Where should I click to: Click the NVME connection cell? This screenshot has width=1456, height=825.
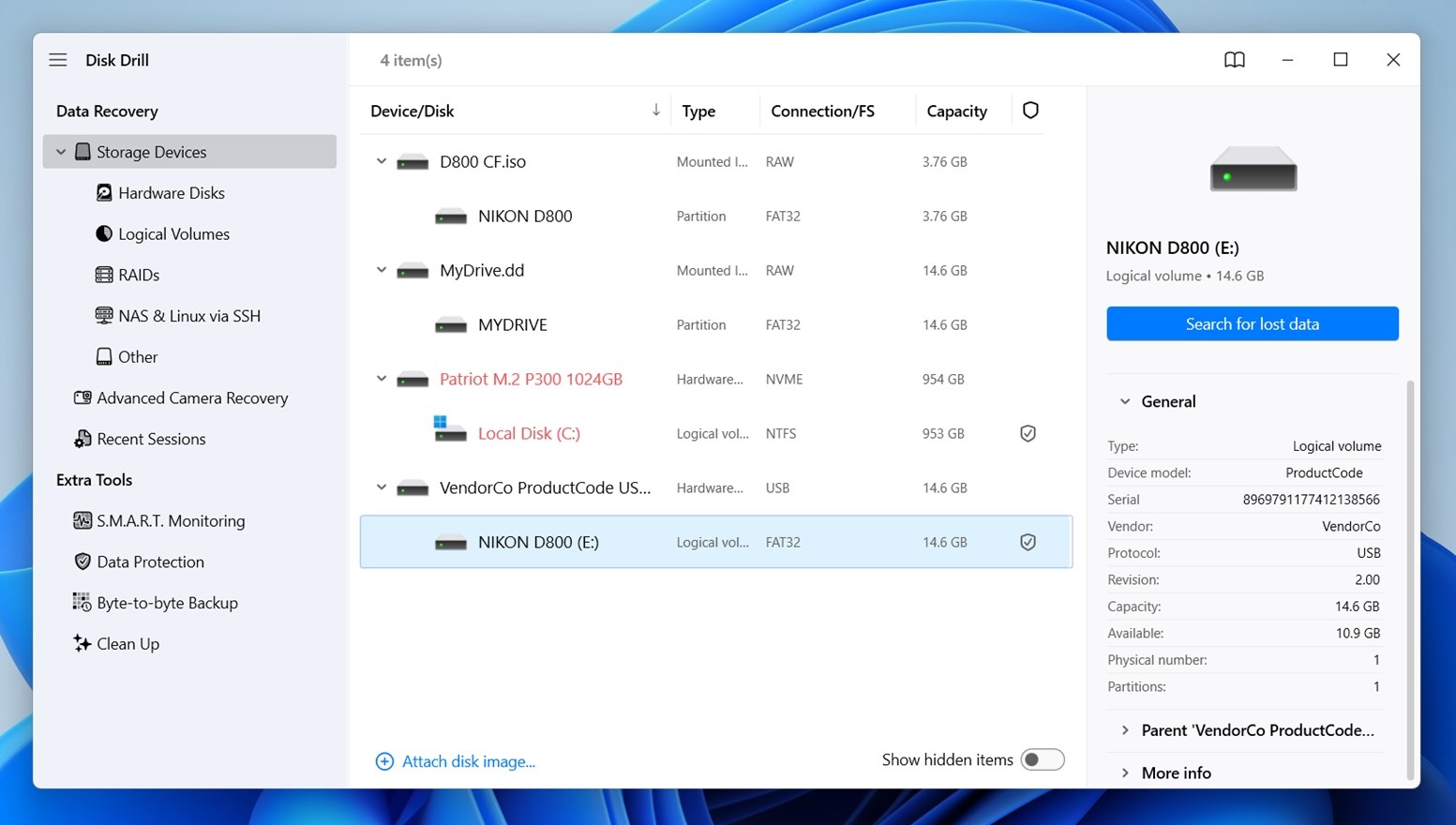pyautogui.click(x=784, y=379)
